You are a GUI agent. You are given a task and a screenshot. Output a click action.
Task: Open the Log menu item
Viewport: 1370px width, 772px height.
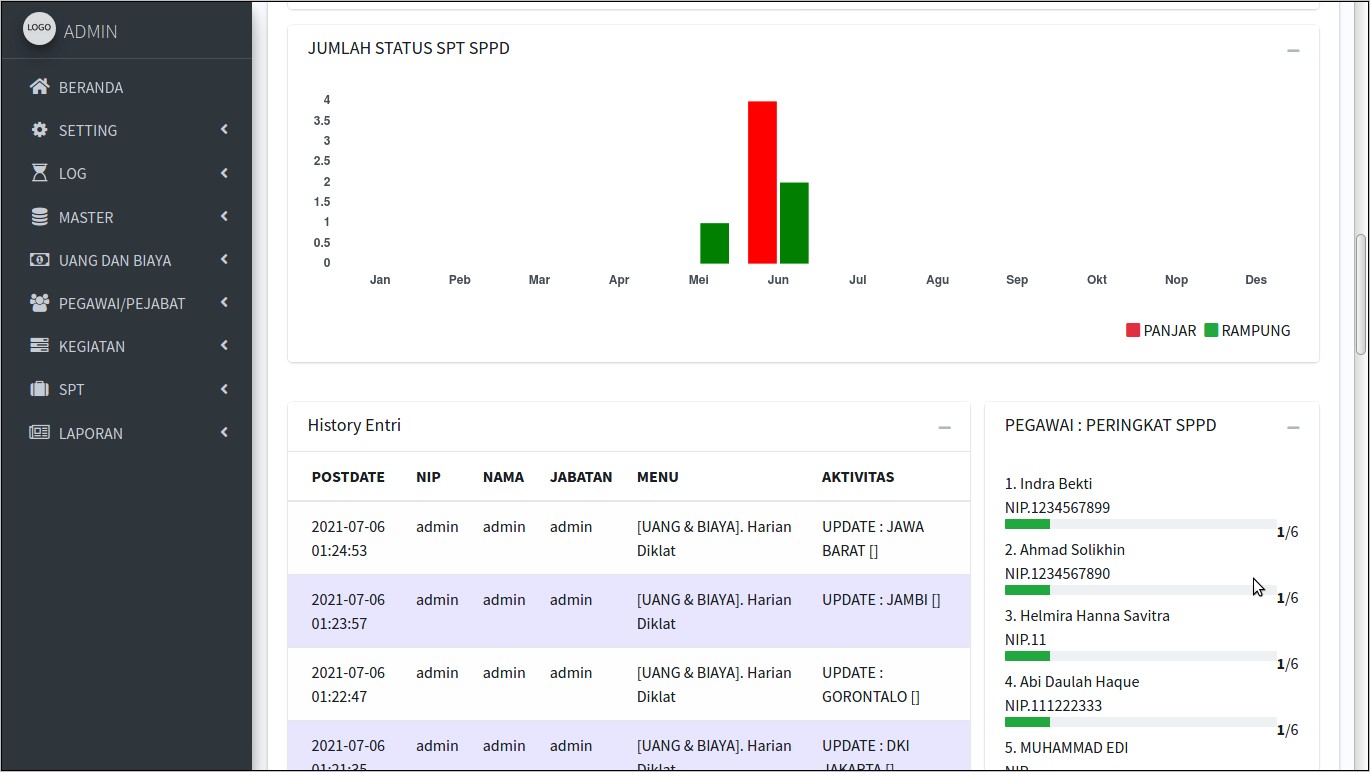(126, 173)
